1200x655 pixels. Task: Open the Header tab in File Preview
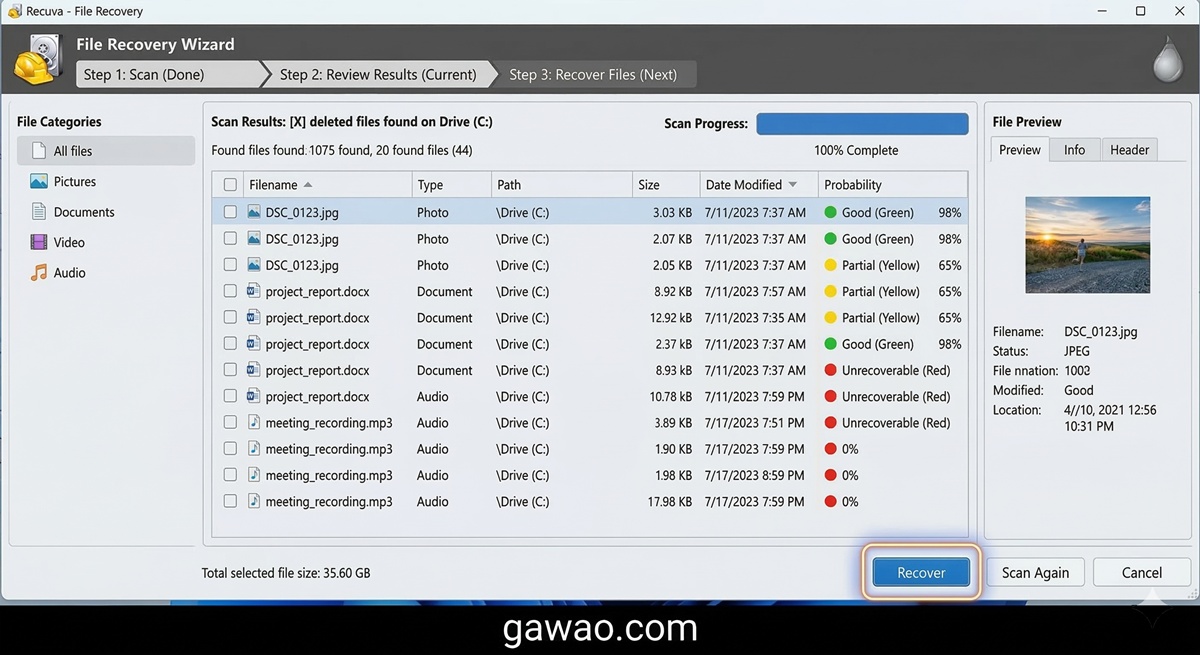click(1129, 150)
